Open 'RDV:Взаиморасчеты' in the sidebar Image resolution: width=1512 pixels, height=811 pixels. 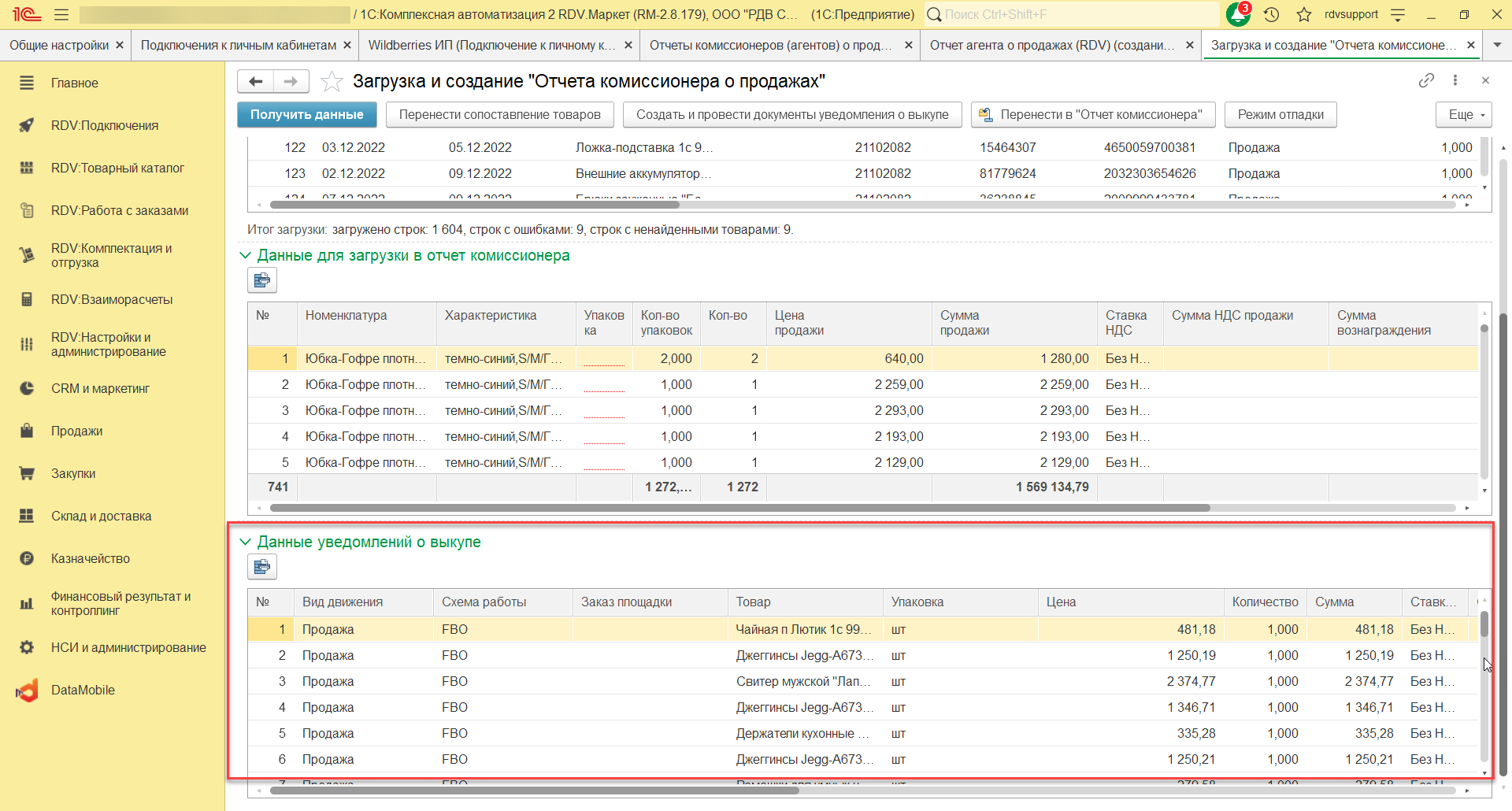[112, 299]
